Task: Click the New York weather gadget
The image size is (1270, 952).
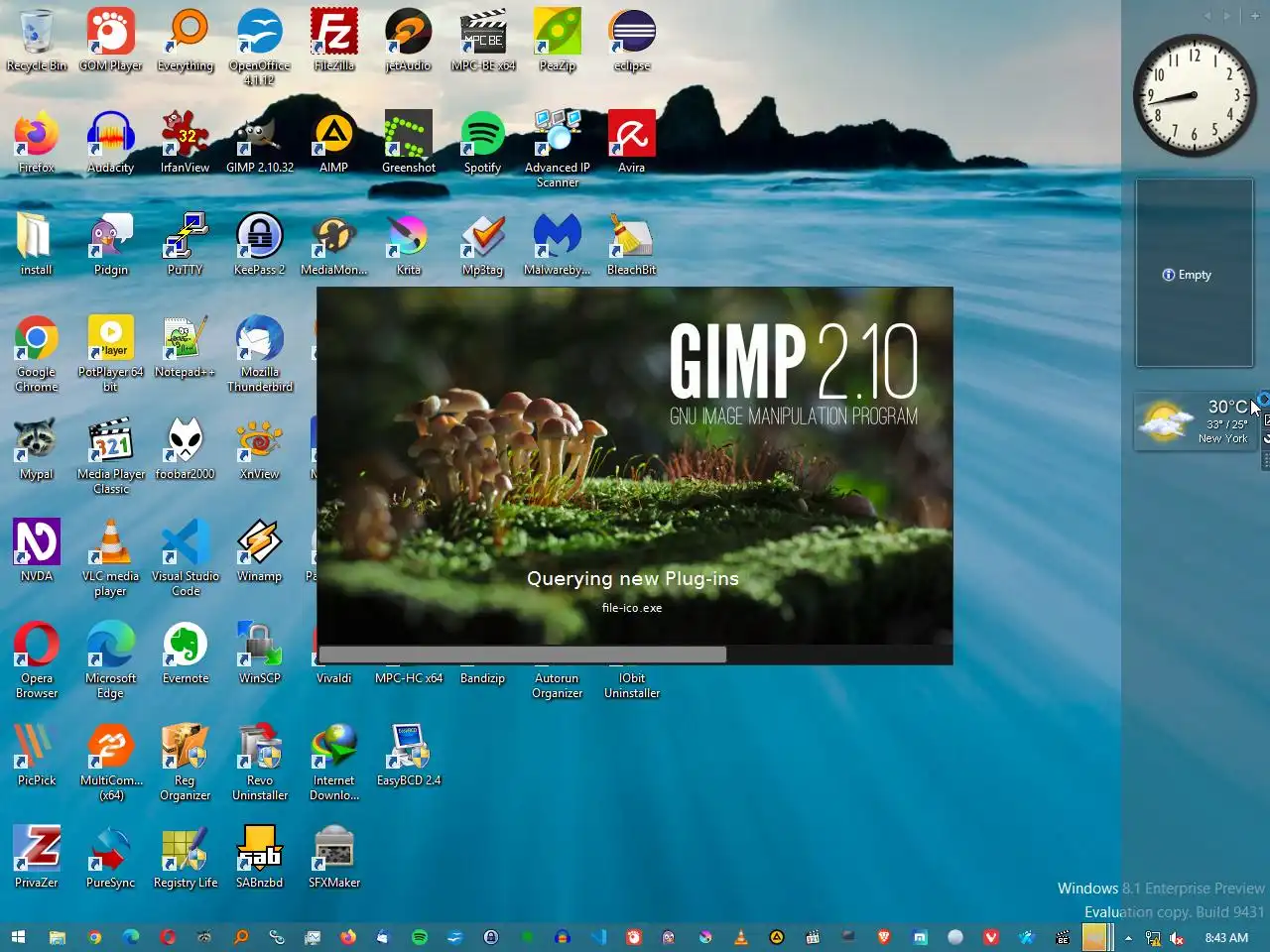Action: pos(1197,421)
